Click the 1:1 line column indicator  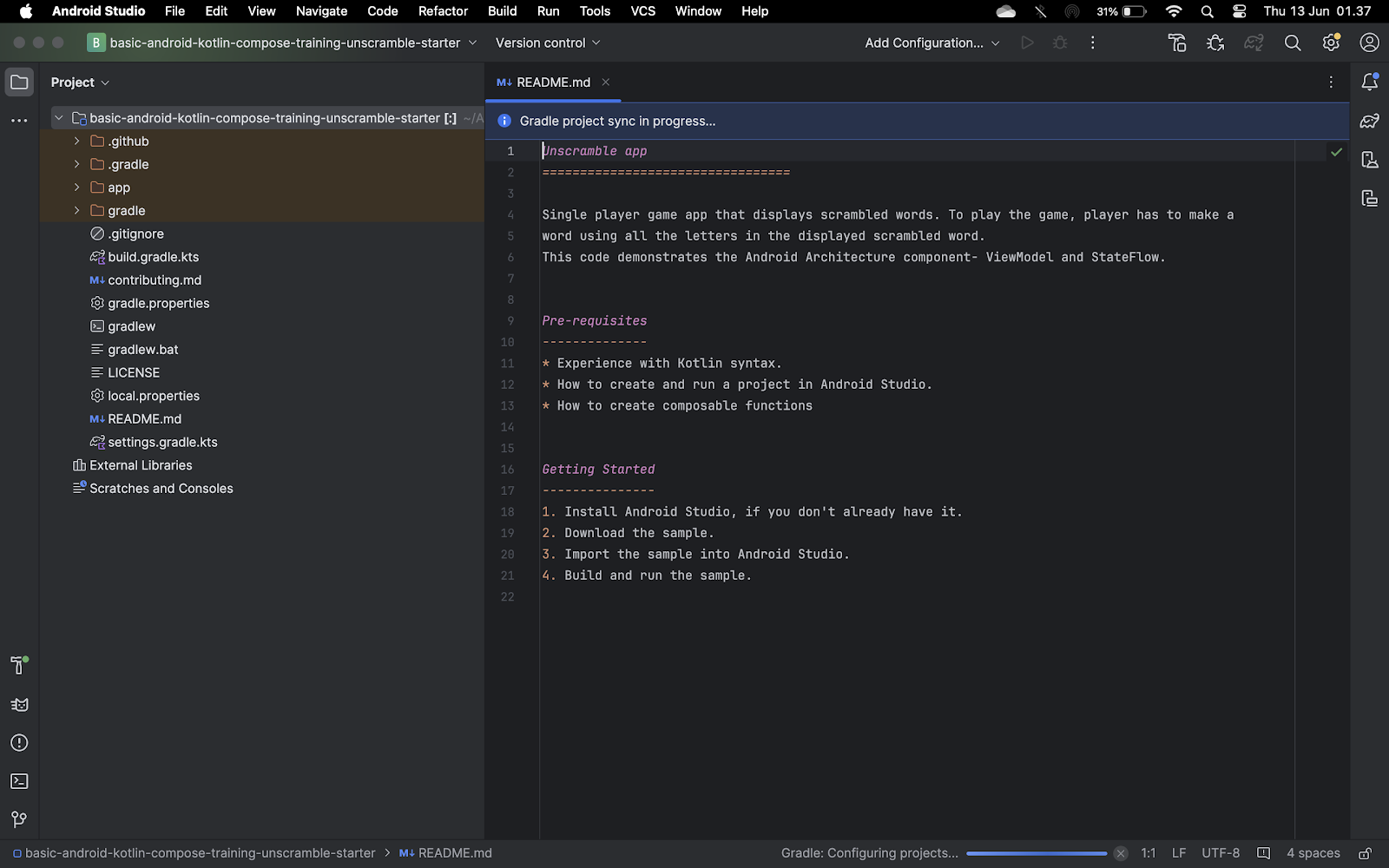pyautogui.click(x=1149, y=853)
